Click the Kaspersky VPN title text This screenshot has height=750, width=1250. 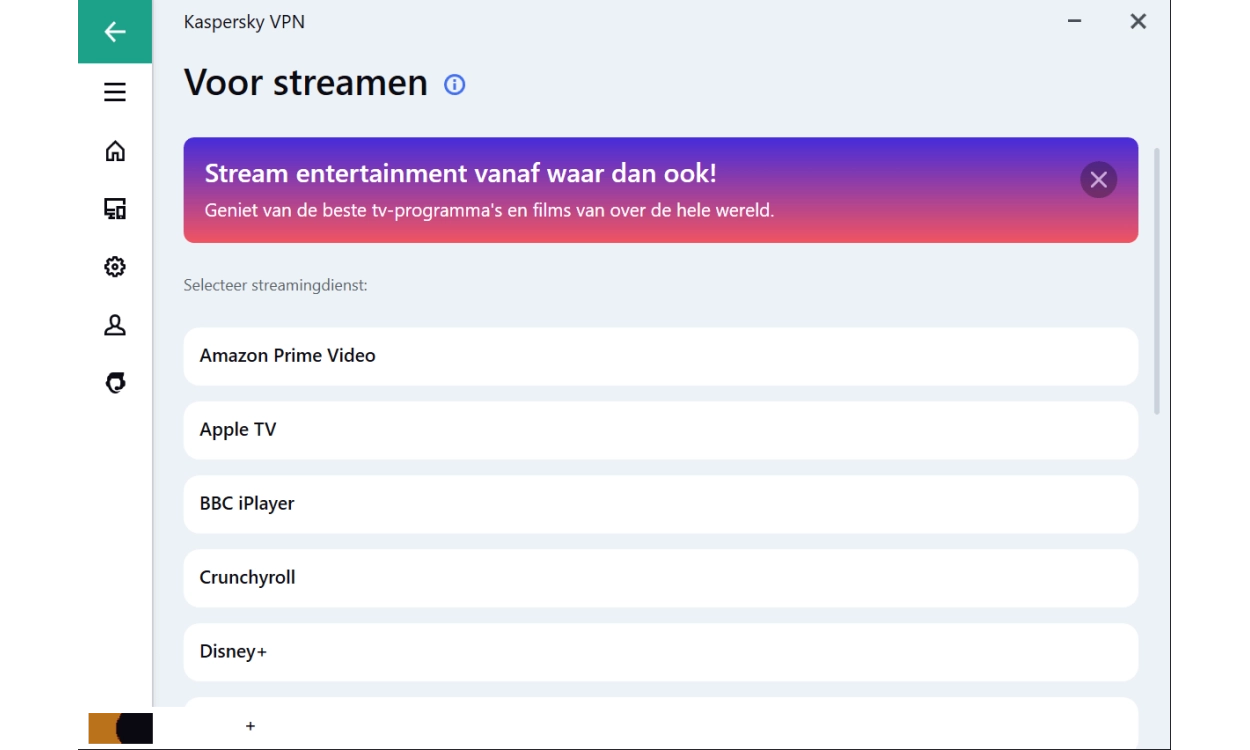tap(244, 22)
